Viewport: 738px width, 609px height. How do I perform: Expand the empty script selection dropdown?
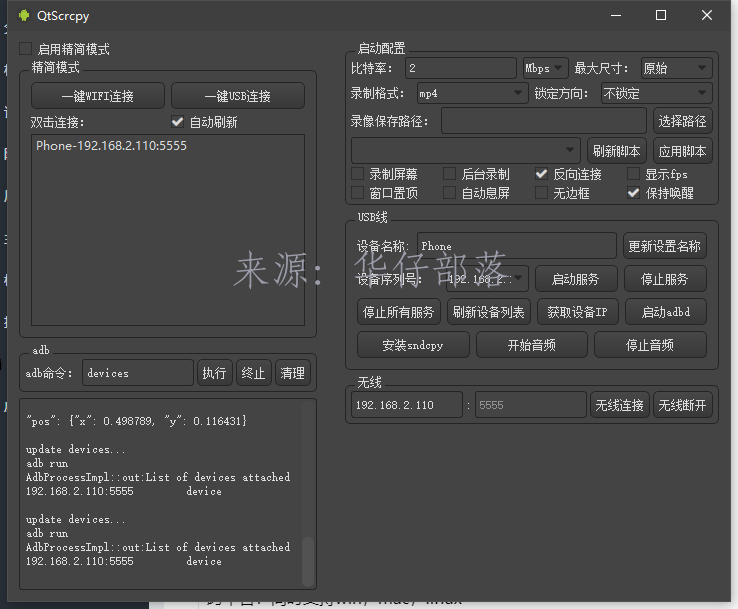pos(465,151)
